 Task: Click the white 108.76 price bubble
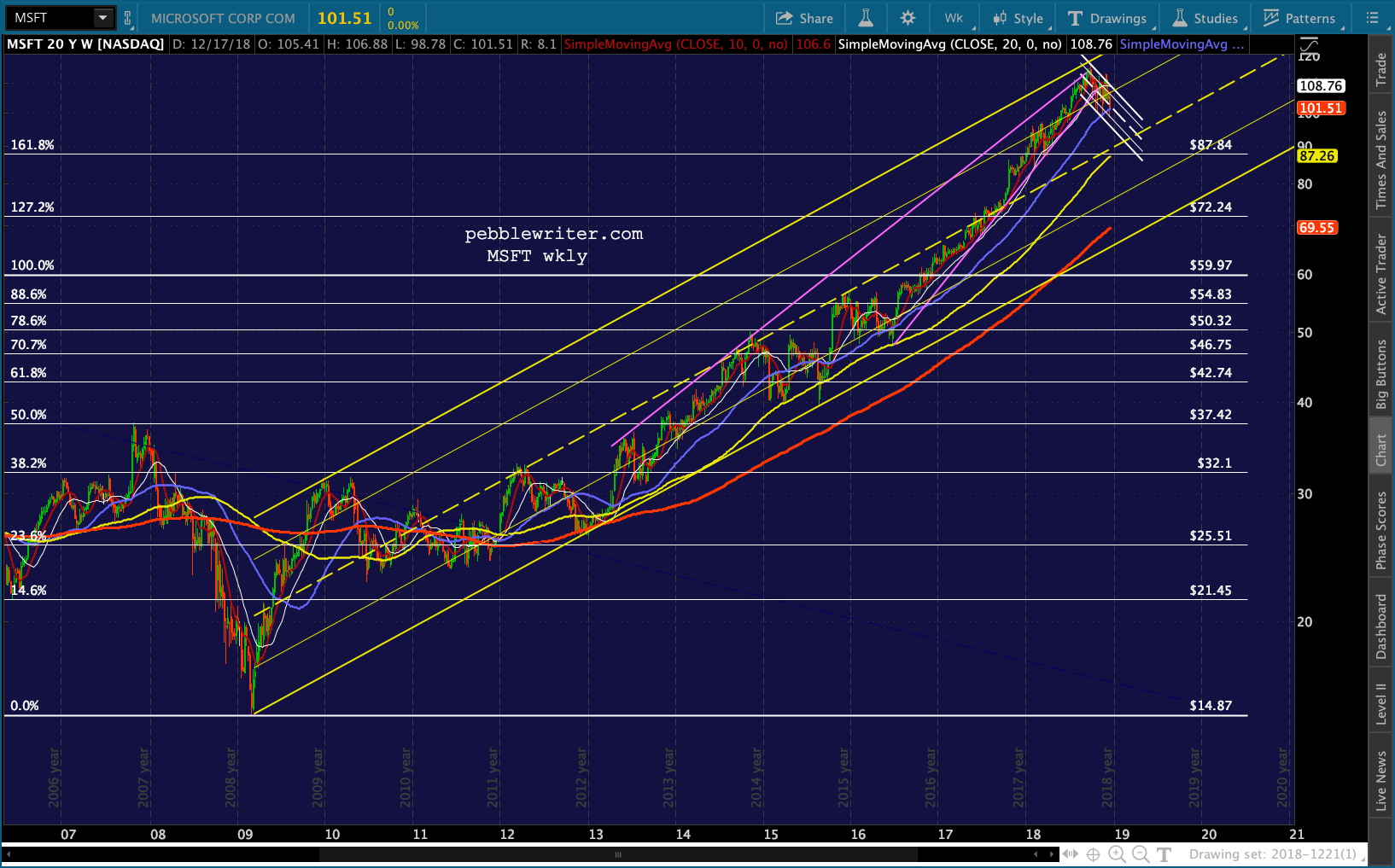pos(1321,86)
